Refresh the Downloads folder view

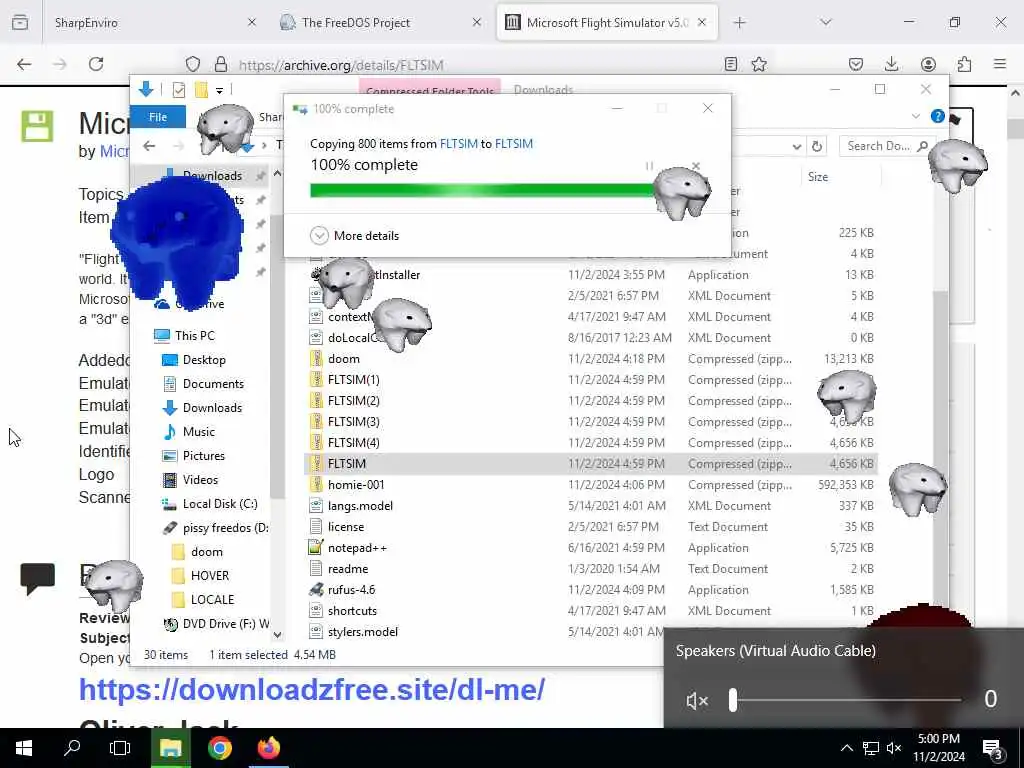point(817,146)
